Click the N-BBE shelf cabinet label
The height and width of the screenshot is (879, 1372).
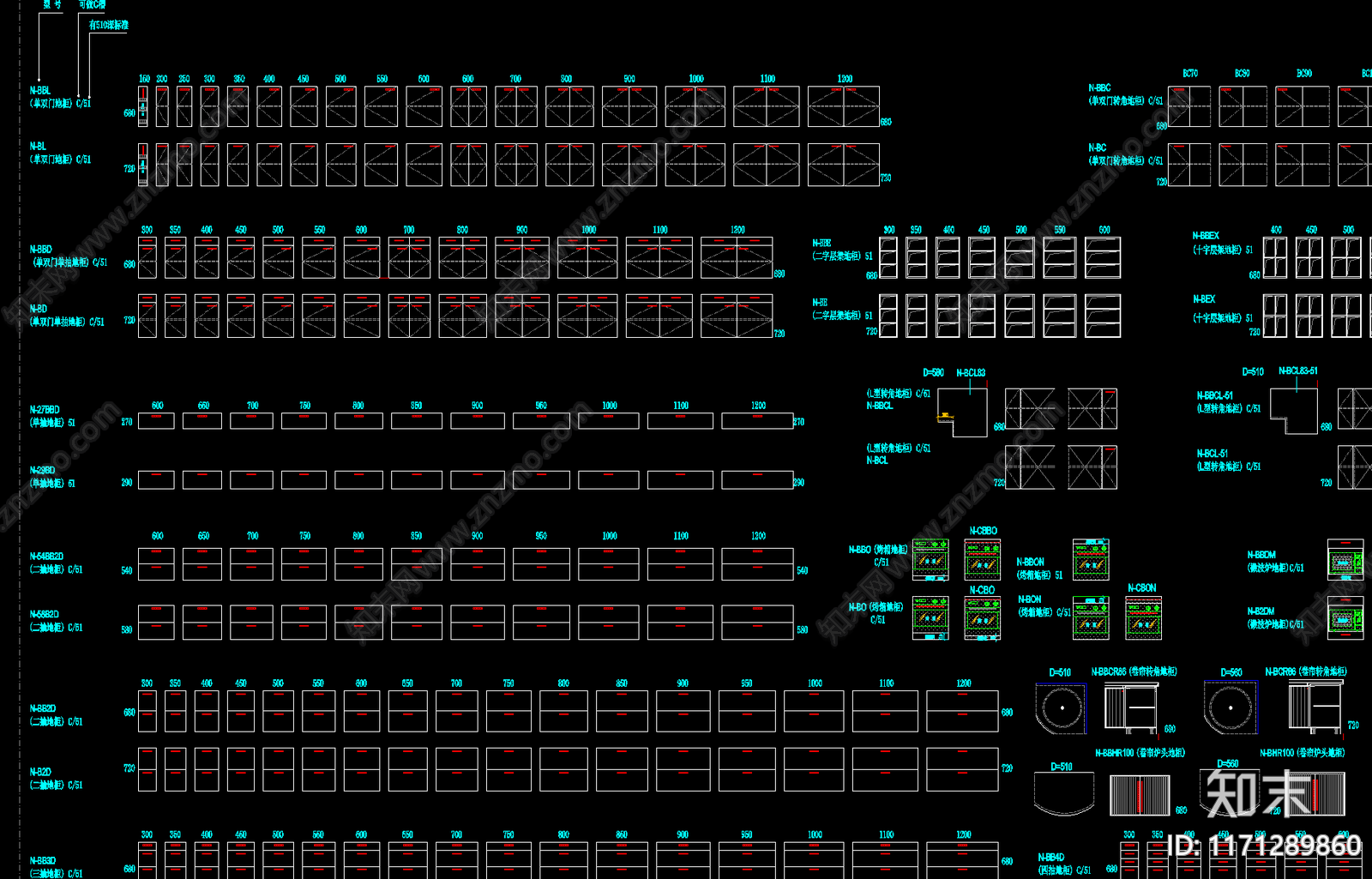(x=821, y=244)
